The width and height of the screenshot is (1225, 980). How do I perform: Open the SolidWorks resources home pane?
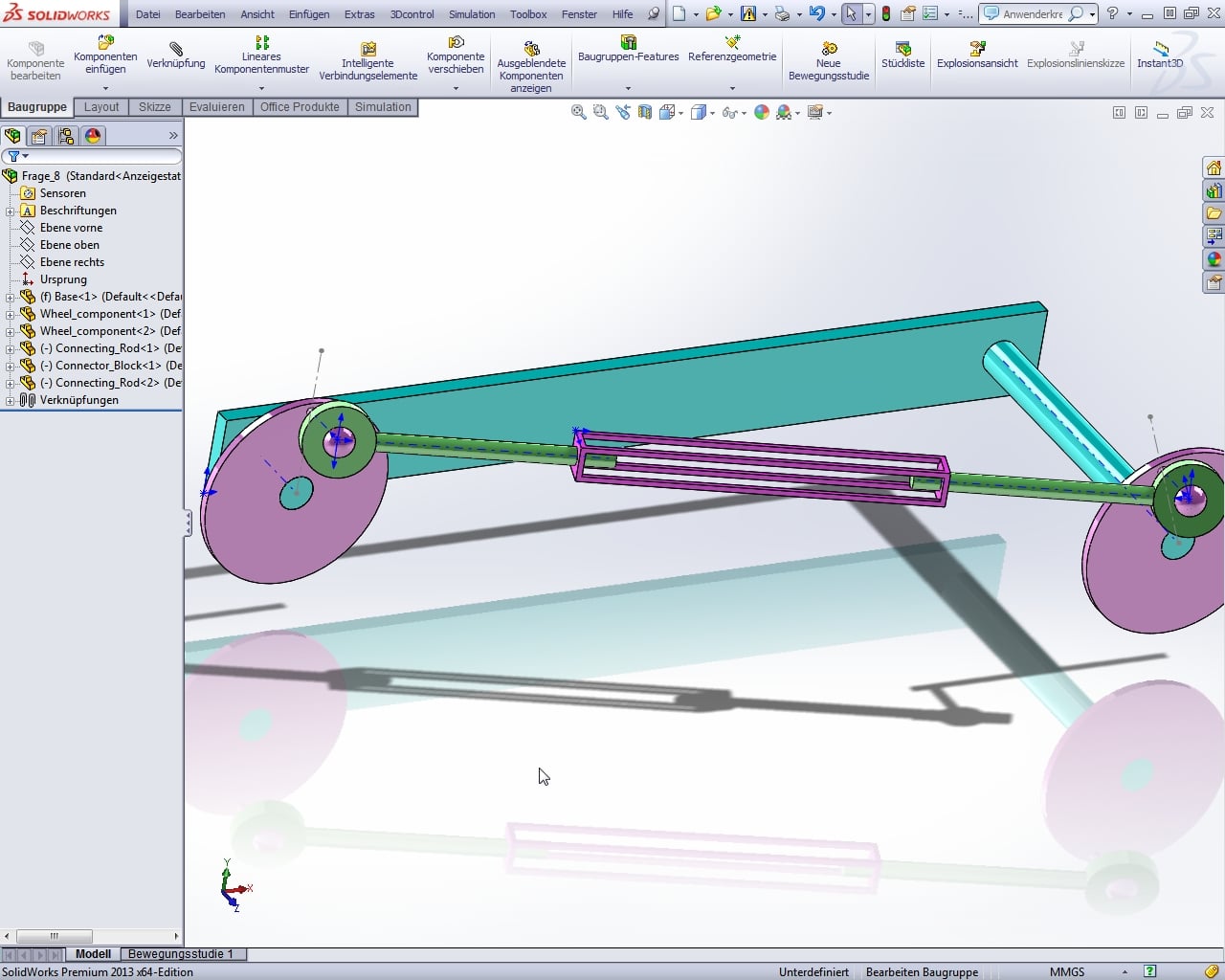coord(1214,168)
